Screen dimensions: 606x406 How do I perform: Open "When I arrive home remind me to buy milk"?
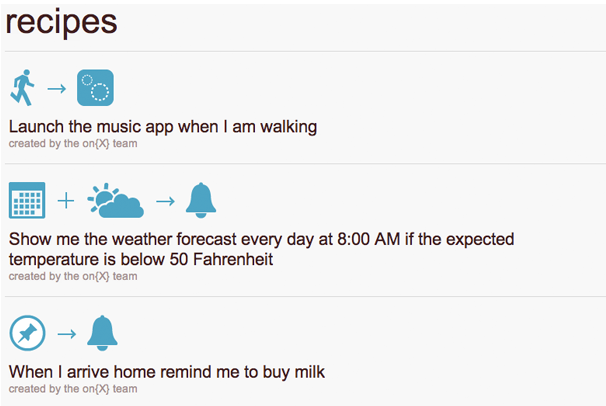[167, 372]
